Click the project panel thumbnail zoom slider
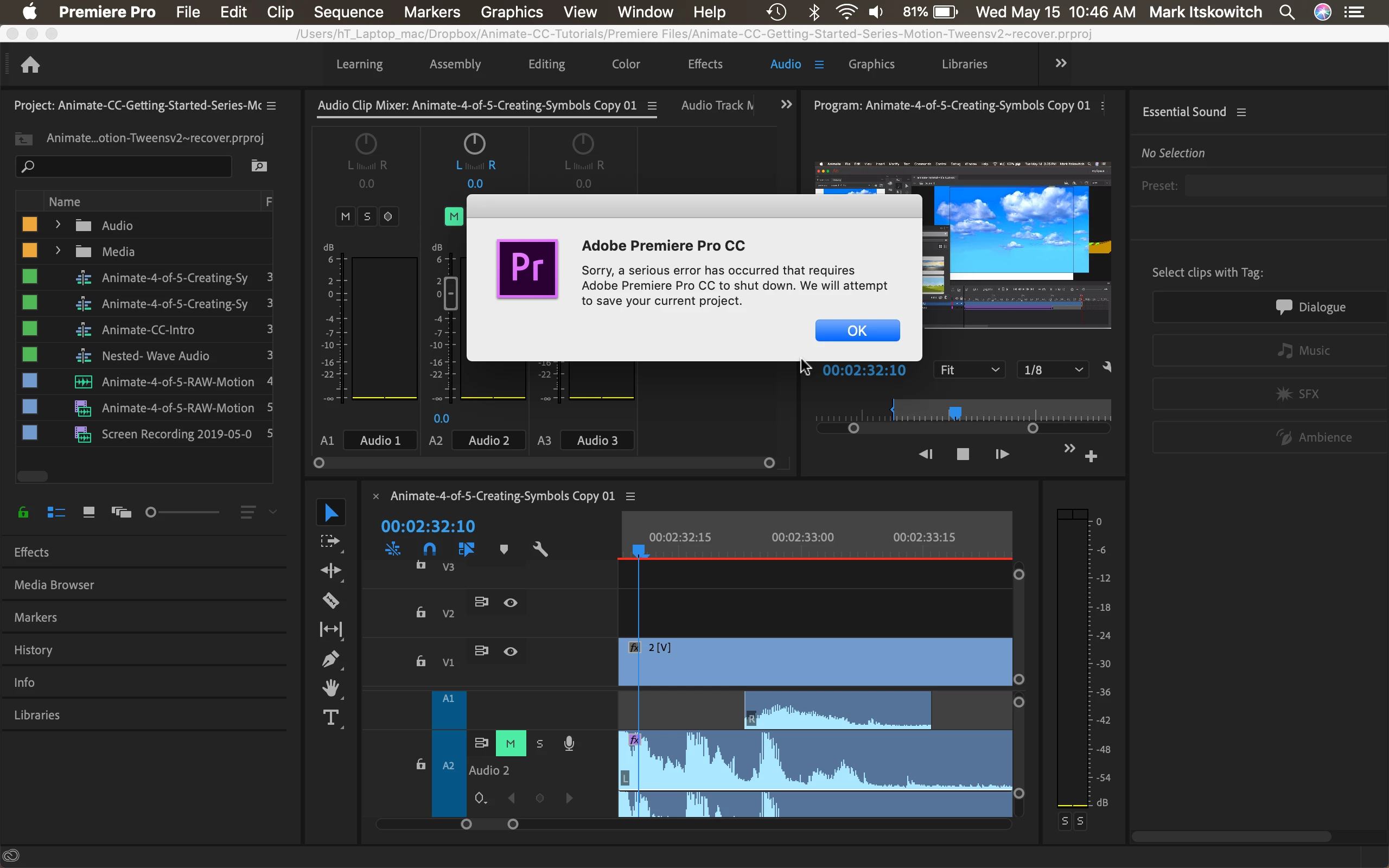This screenshot has width=1389, height=868. pos(151,512)
